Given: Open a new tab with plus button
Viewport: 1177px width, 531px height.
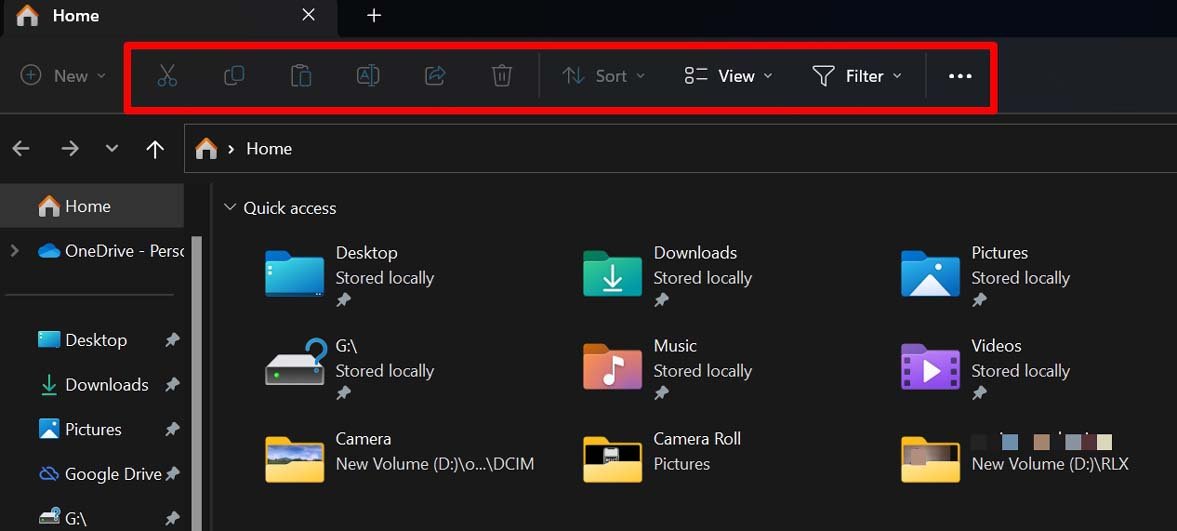Looking at the screenshot, I should click(374, 15).
